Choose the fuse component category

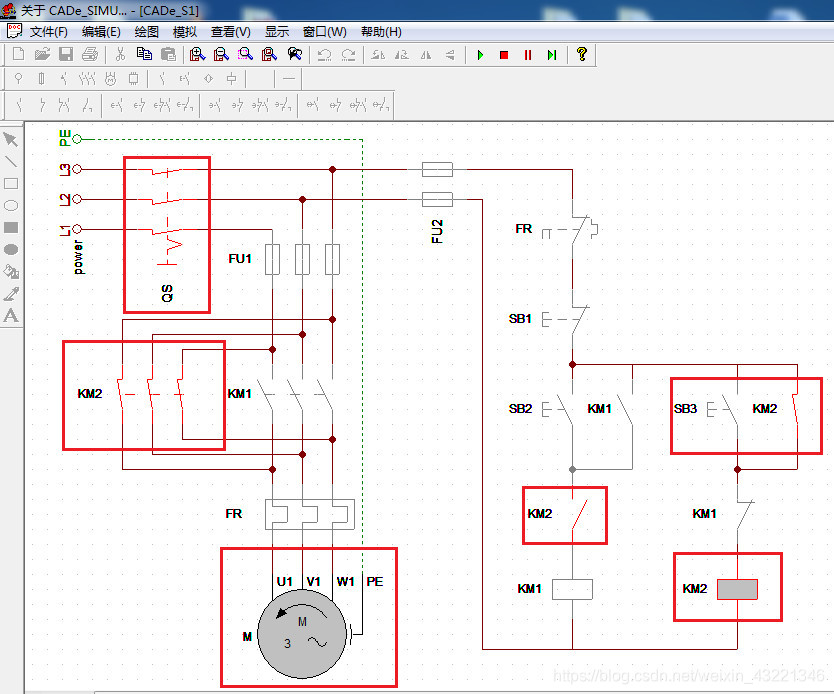(x=41, y=79)
